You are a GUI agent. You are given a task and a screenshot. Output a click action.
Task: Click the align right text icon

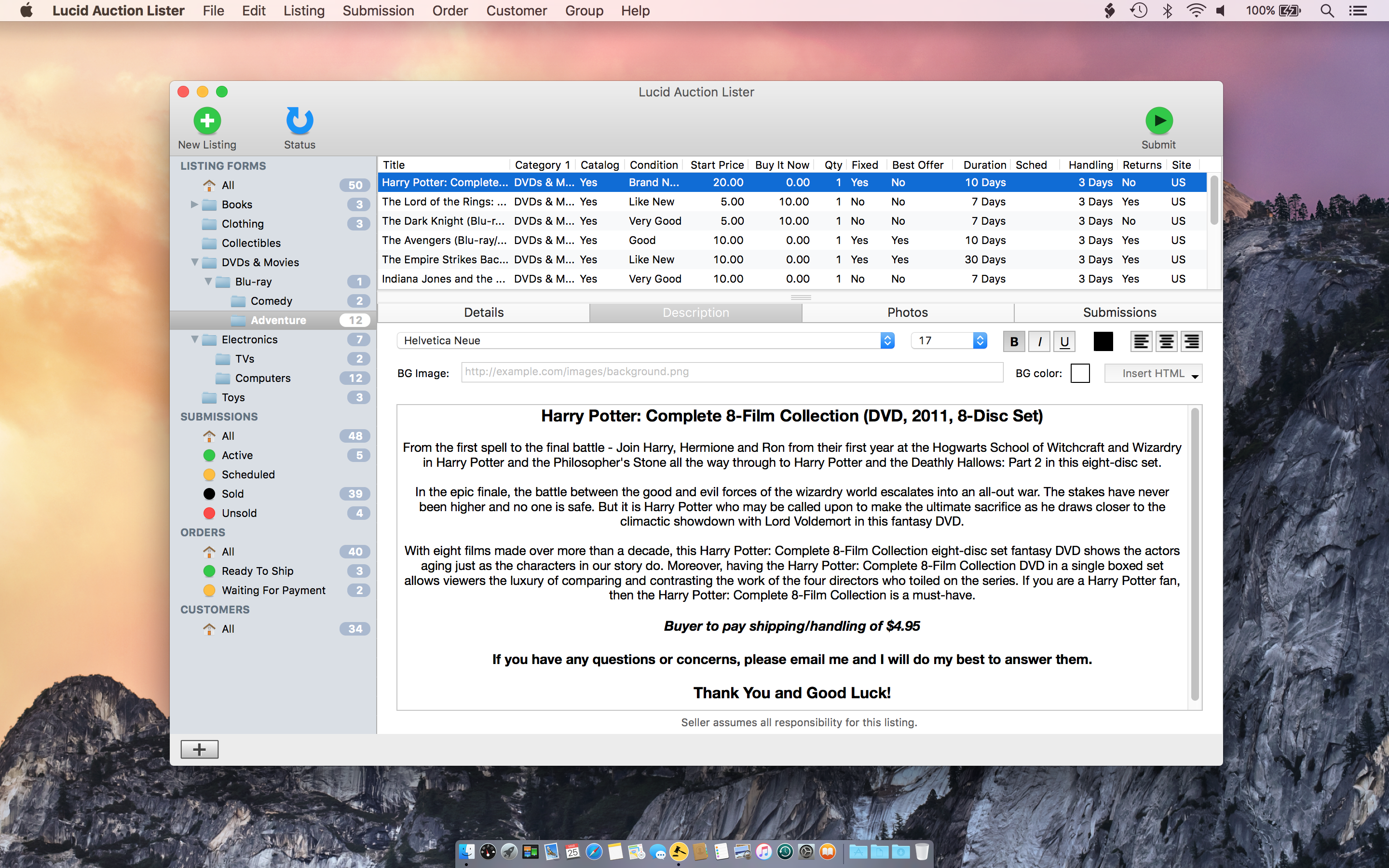[x=1192, y=341]
